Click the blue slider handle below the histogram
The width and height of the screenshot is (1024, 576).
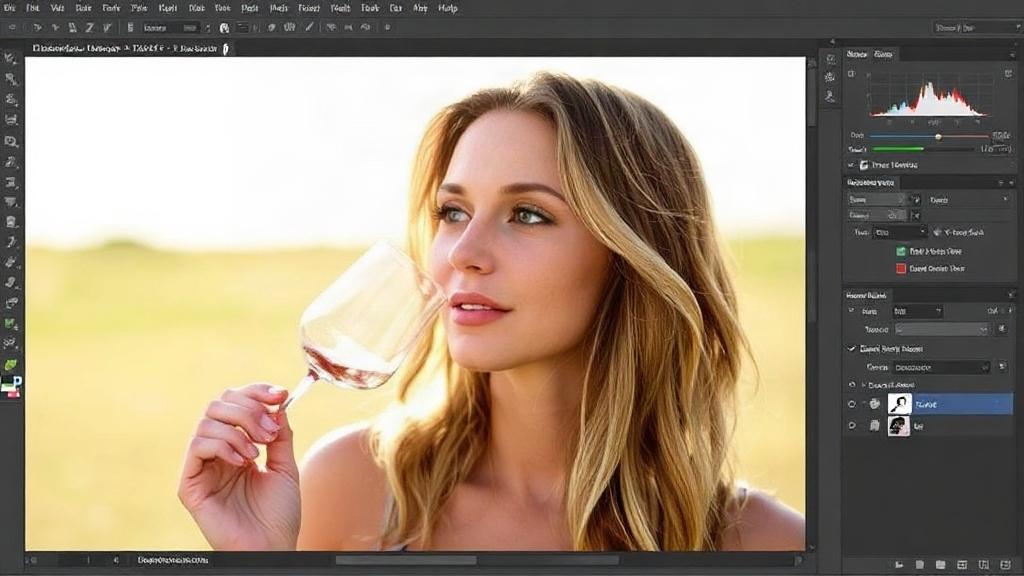(938, 136)
